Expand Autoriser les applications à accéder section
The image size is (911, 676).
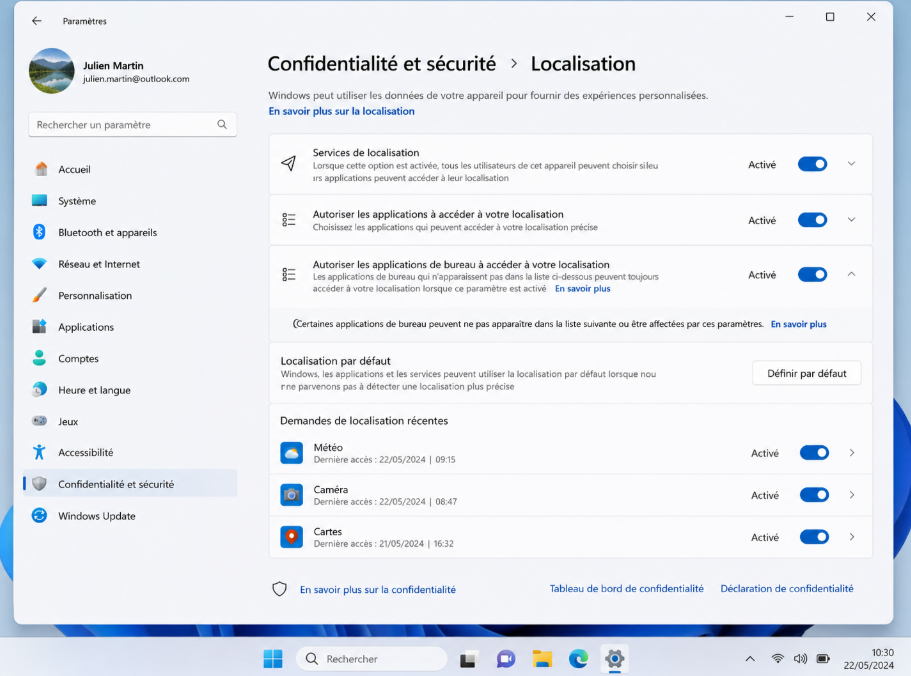click(851, 220)
